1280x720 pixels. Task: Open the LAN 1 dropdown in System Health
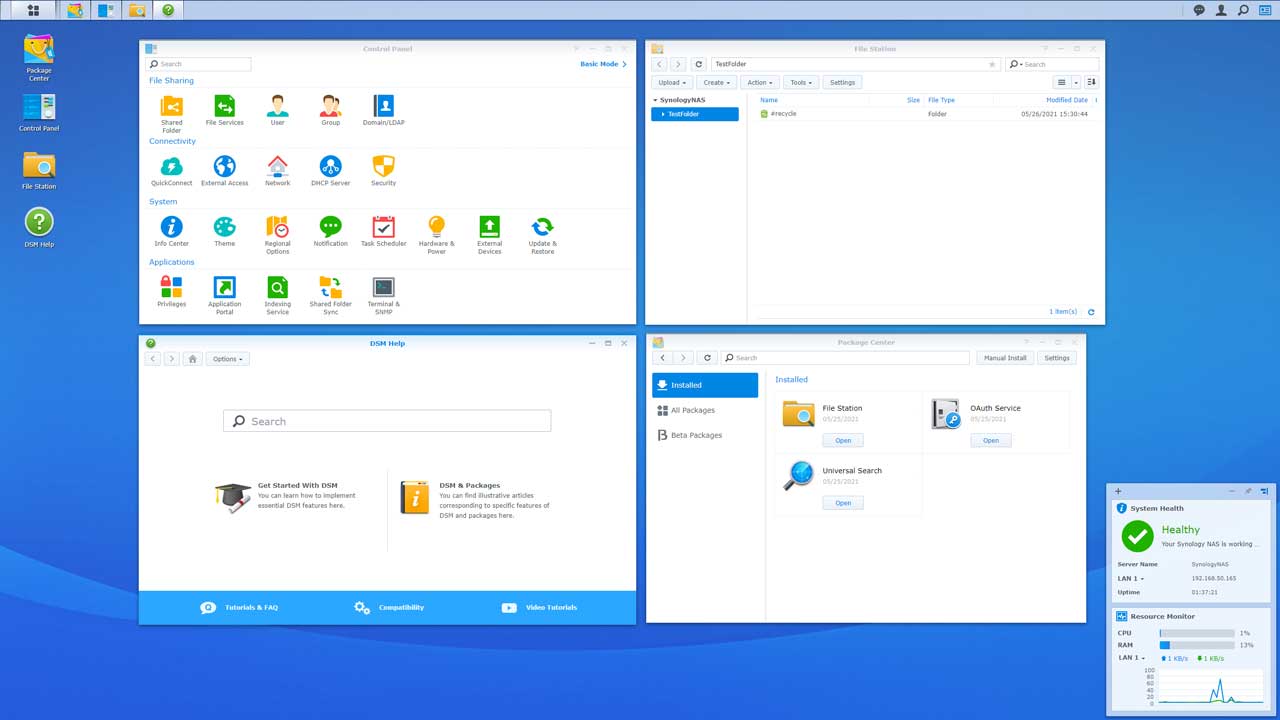[x=1131, y=578]
